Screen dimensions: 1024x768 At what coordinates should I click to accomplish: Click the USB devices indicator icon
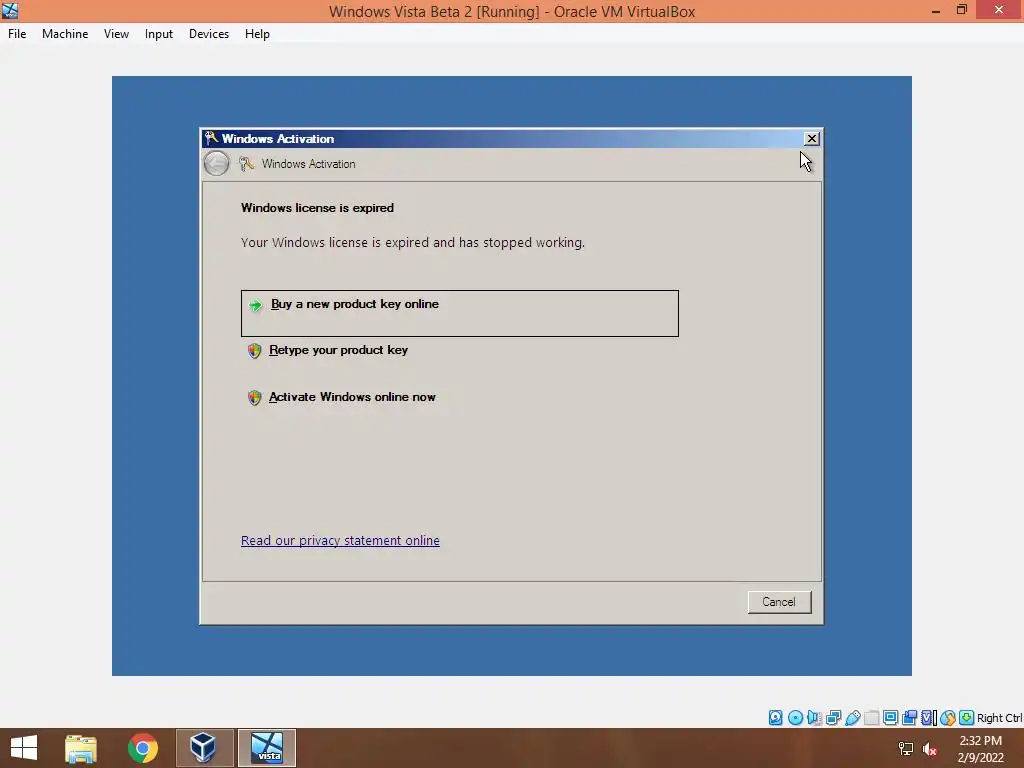[x=852, y=718]
